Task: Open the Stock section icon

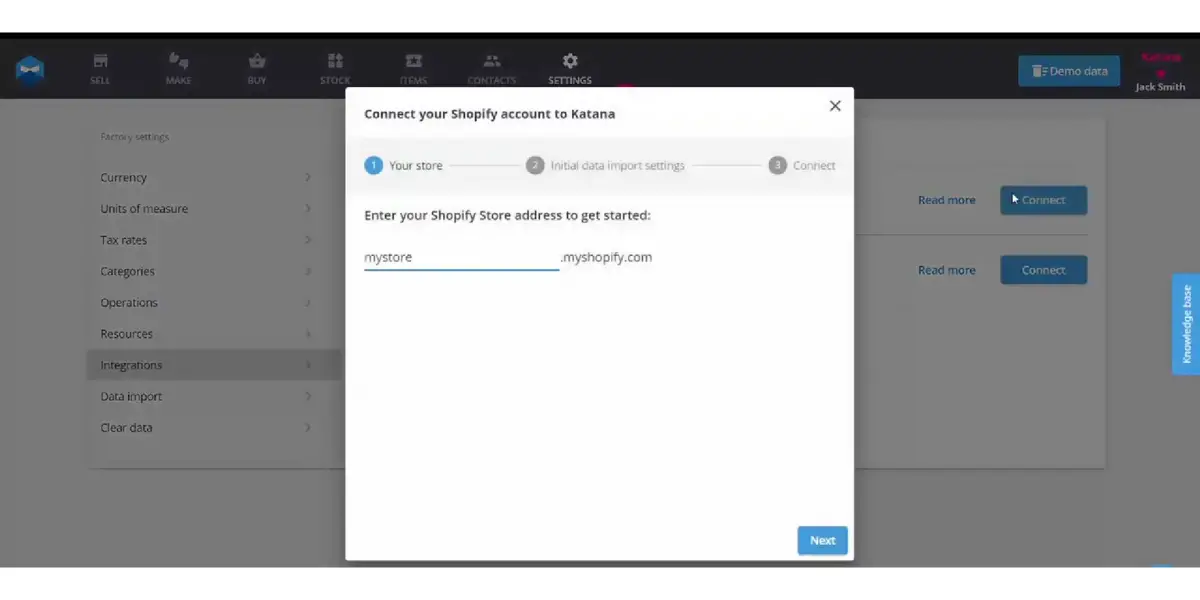Action: pyautogui.click(x=335, y=62)
